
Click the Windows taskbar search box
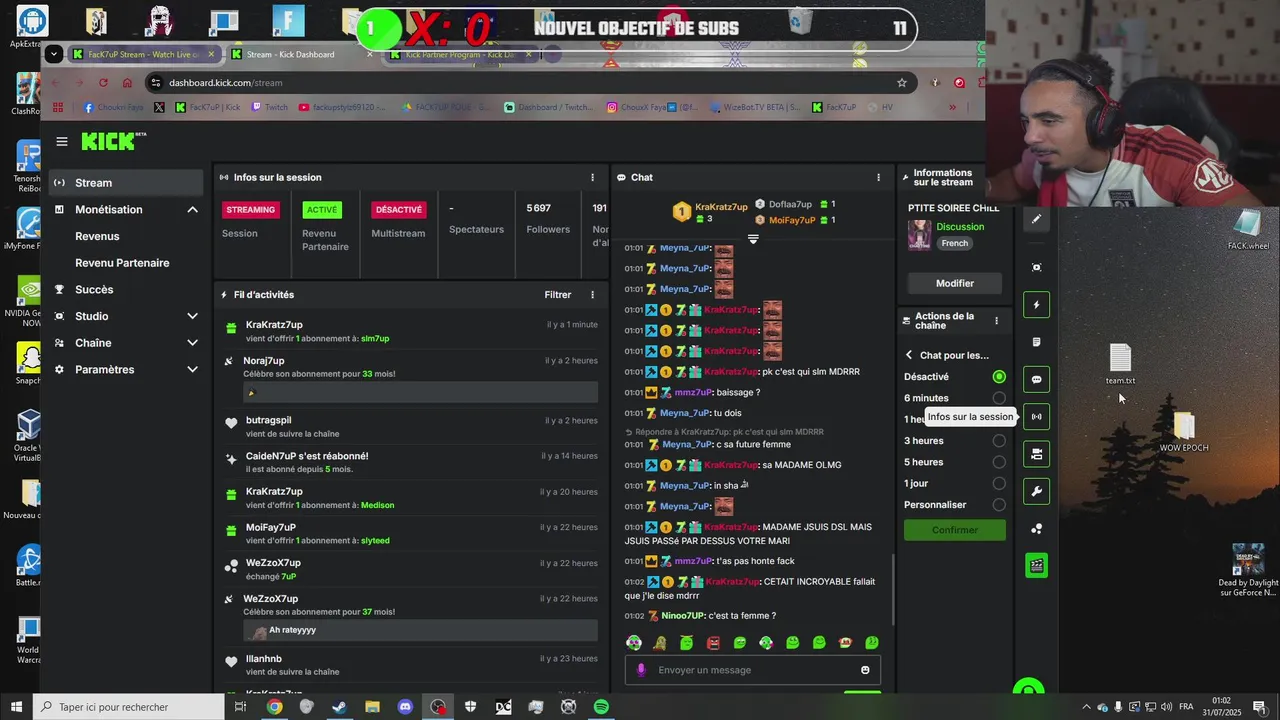(130, 707)
